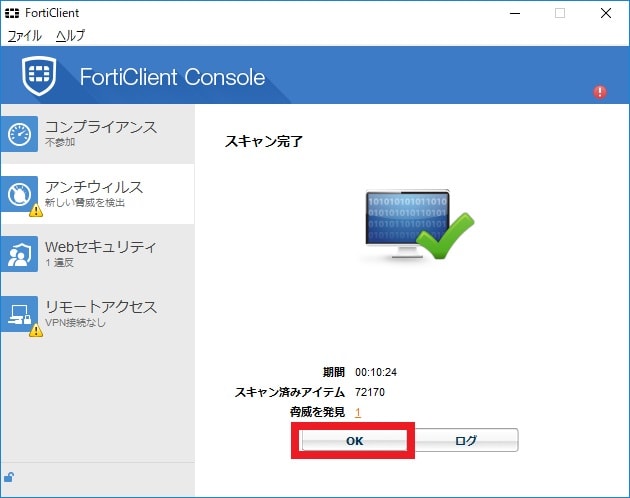Screen dimensions: 630x498
Task: Click the Webセキュリティ people icon
Action: [x=19, y=254]
